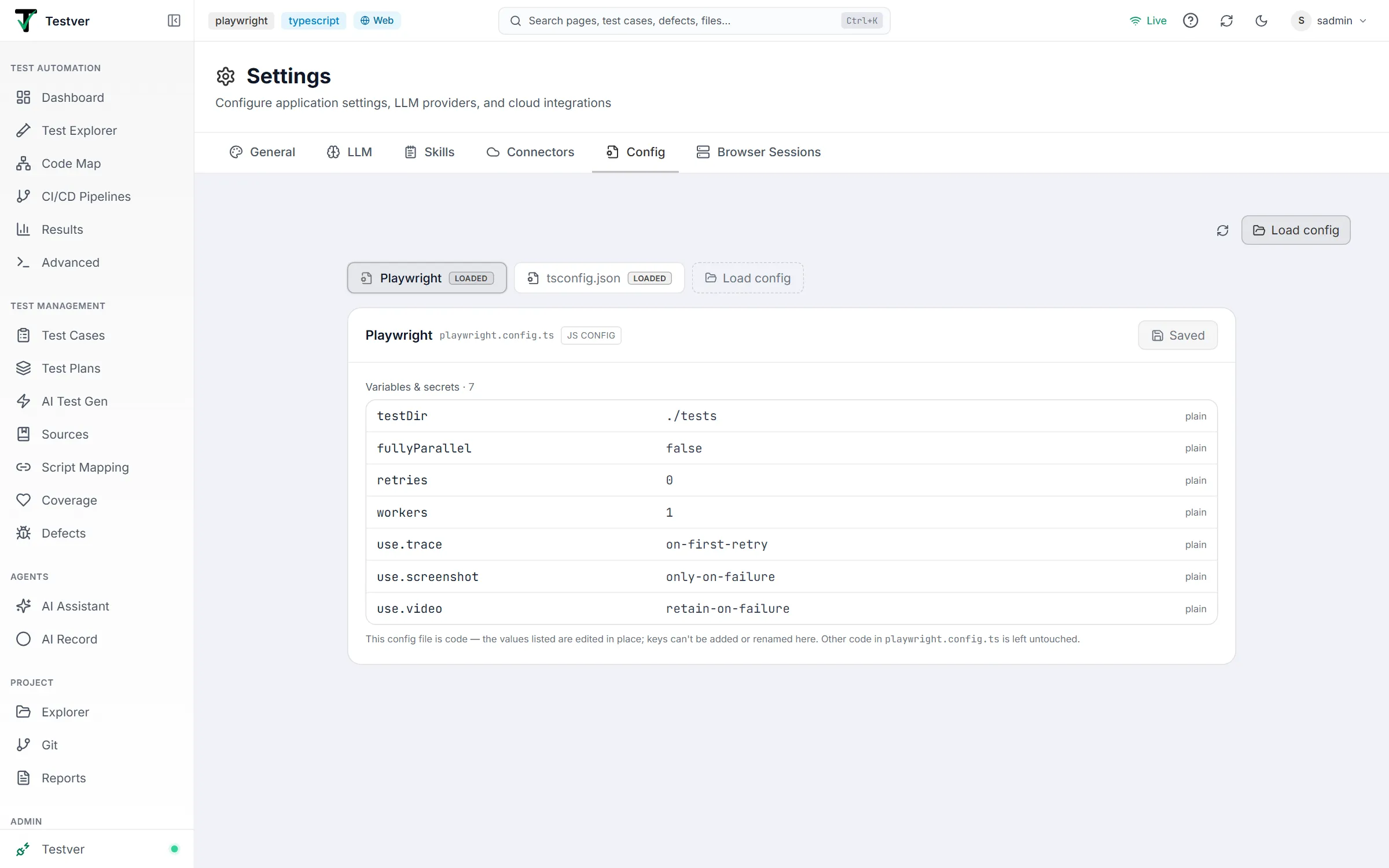Open Advanced terminal section
This screenshot has width=1389, height=868.
[97, 262]
